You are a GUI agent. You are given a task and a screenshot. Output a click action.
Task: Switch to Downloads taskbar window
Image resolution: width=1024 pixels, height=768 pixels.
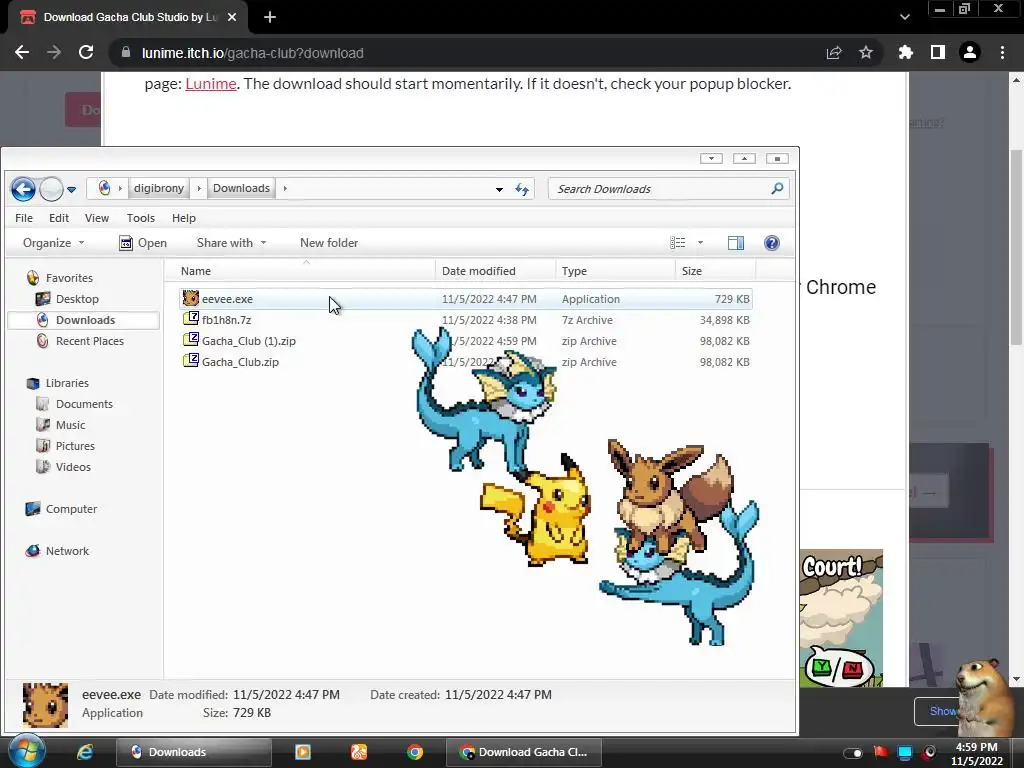coord(194,752)
